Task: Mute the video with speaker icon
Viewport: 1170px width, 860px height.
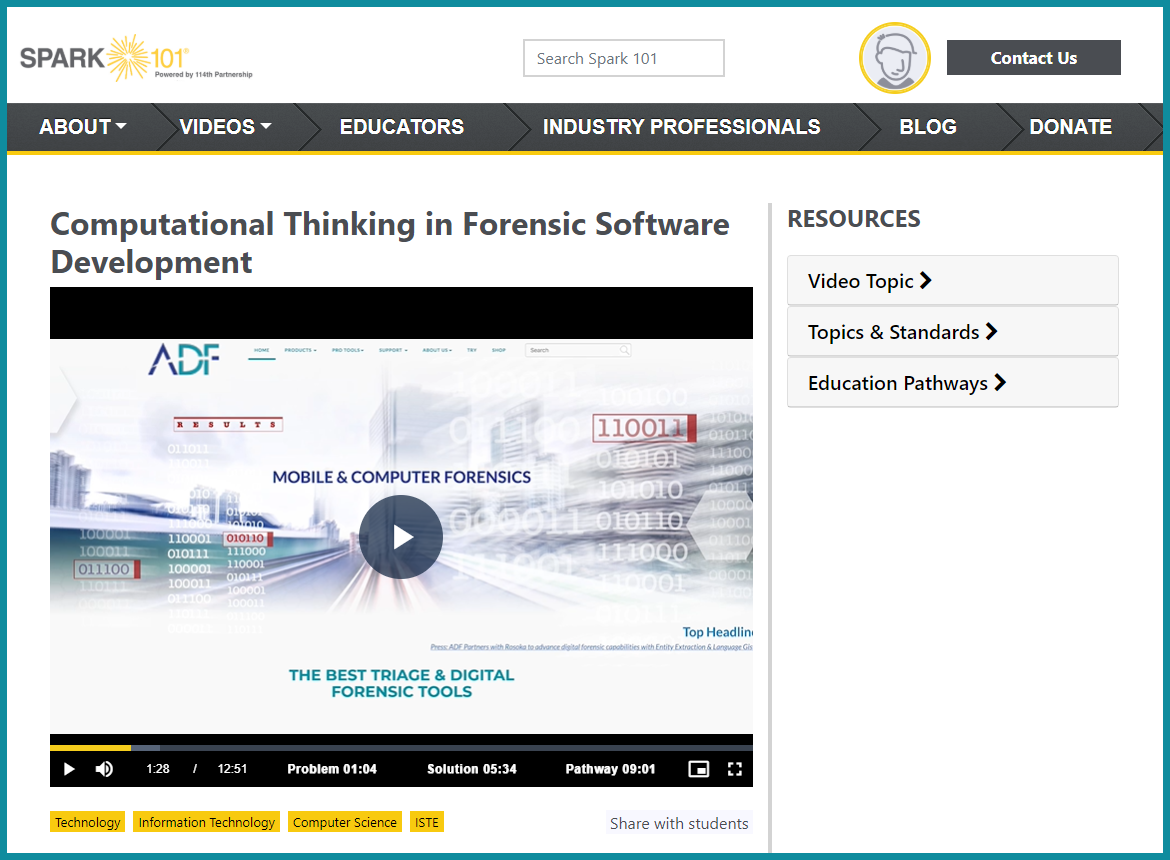Action: tap(104, 769)
